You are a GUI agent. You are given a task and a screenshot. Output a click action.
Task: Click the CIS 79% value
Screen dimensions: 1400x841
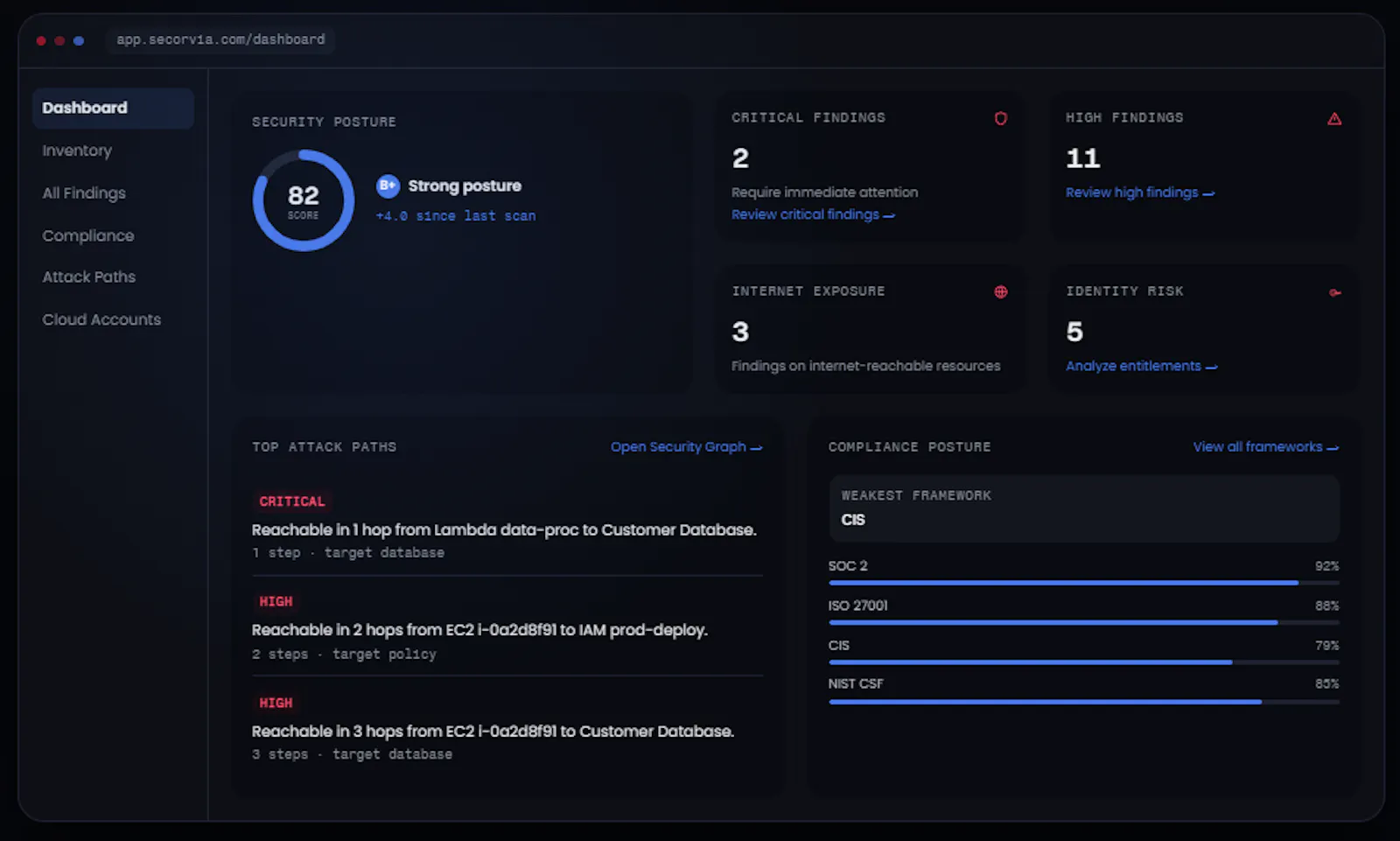point(1326,646)
